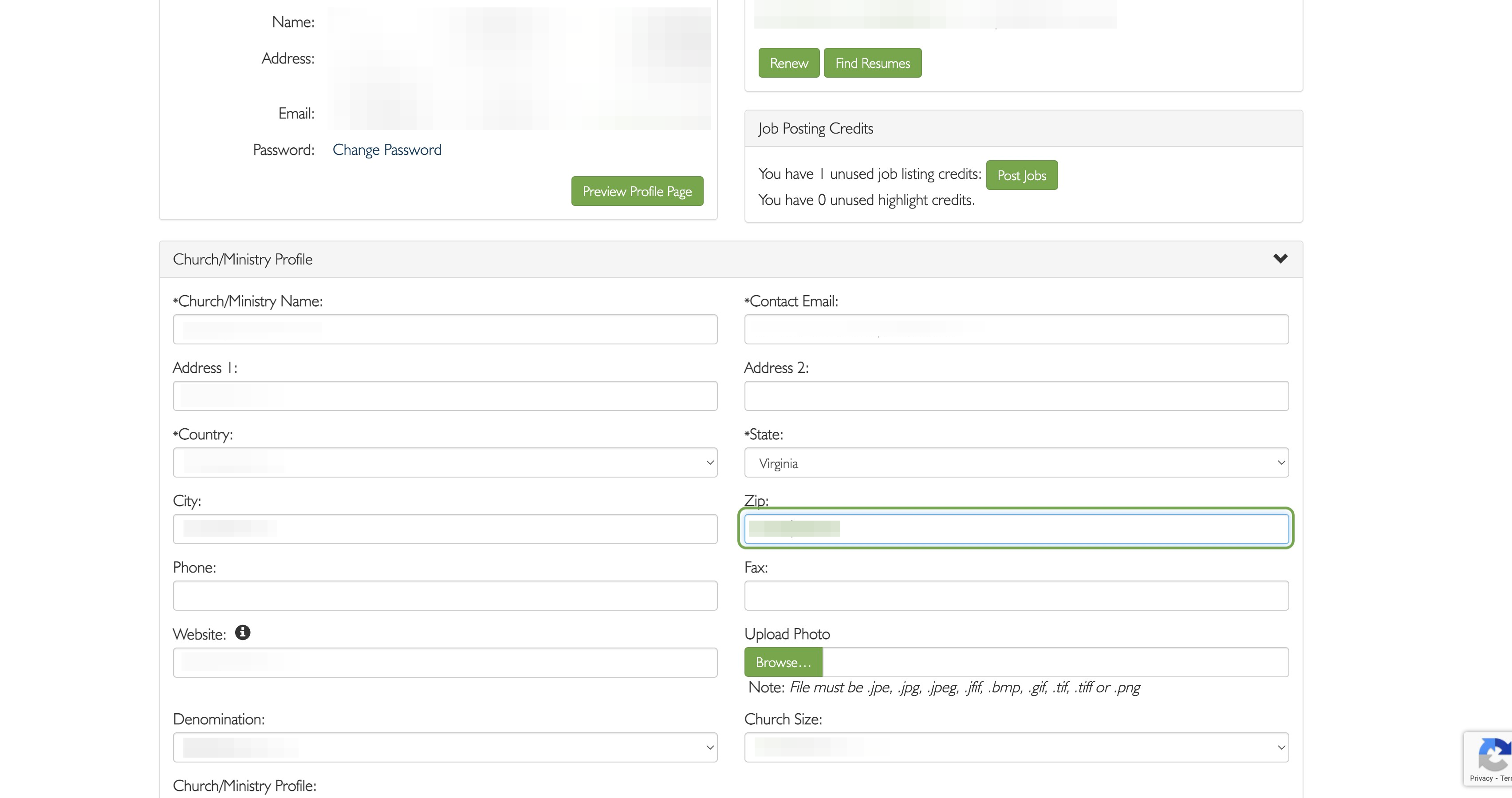
Task: Click the reCAPTCHA badge icon
Action: 1494,755
